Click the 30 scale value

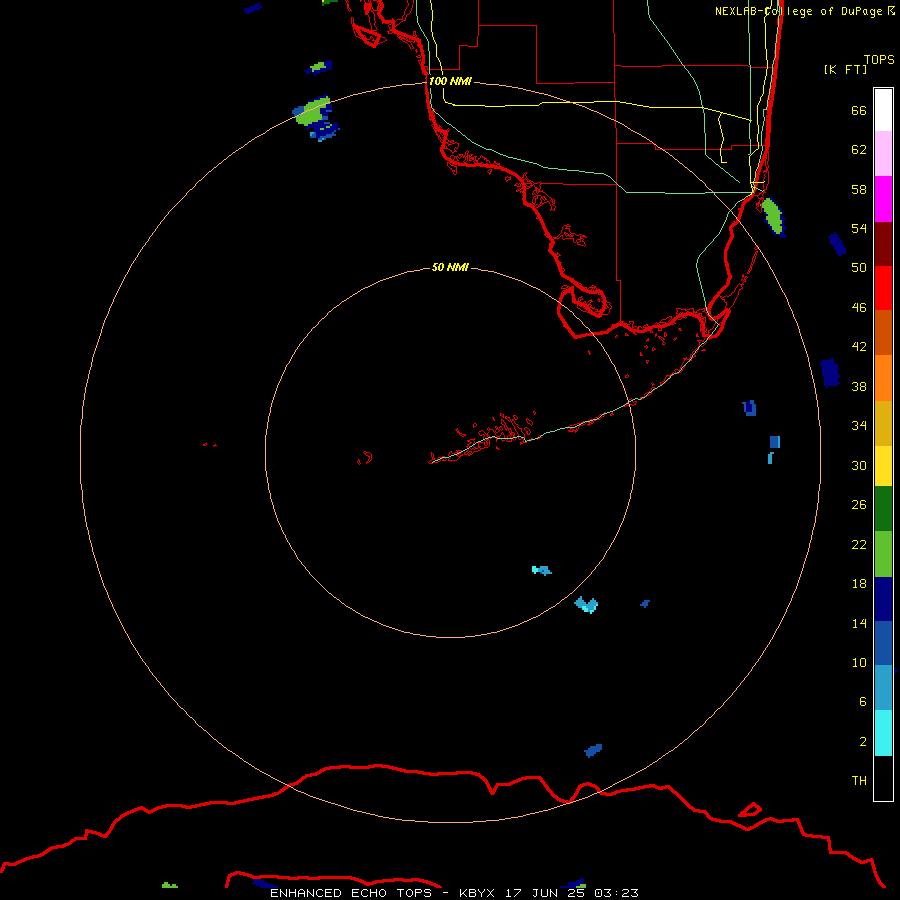tap(859, 465)
